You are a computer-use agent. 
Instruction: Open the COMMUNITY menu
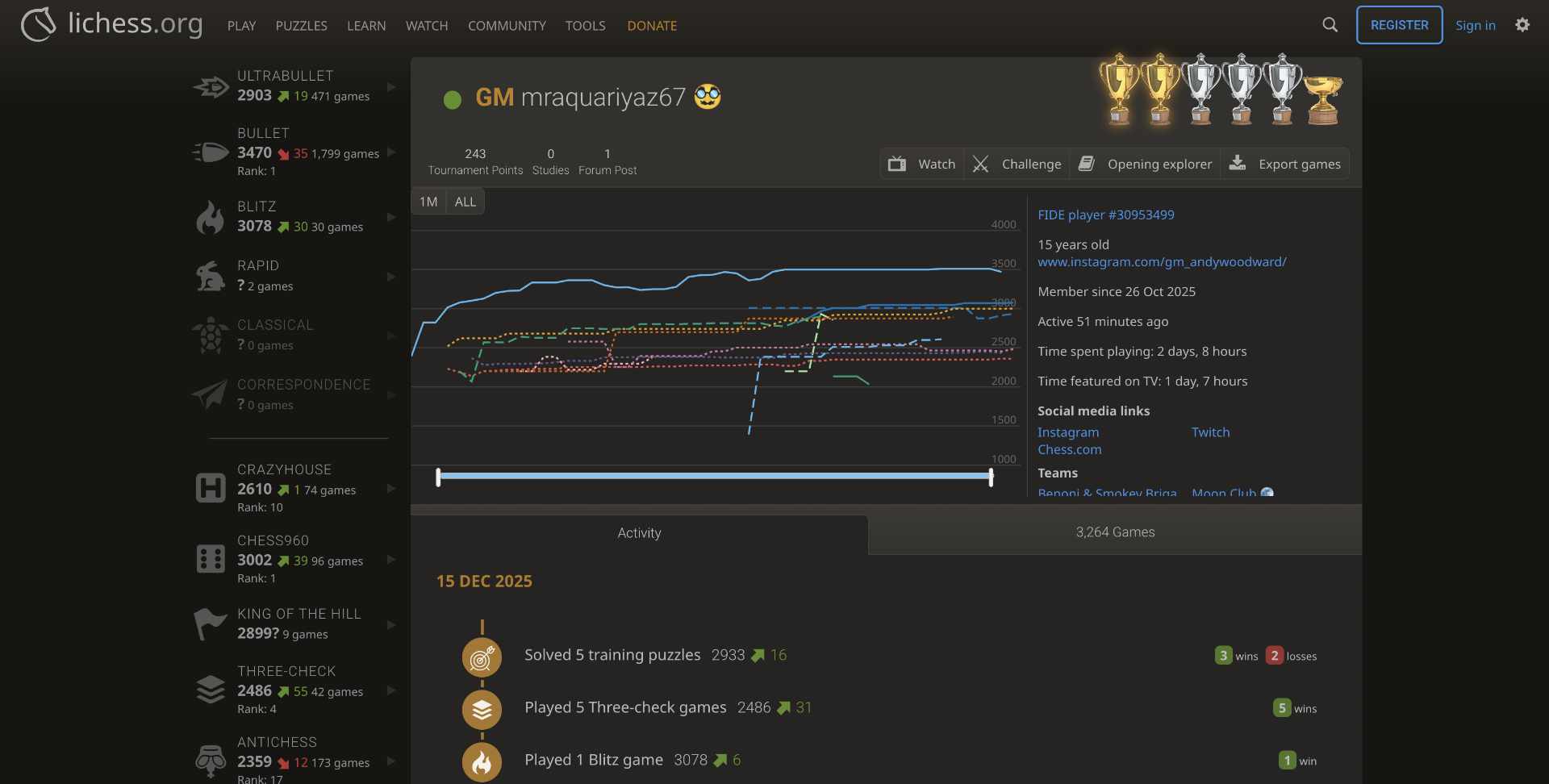(506, 25)
